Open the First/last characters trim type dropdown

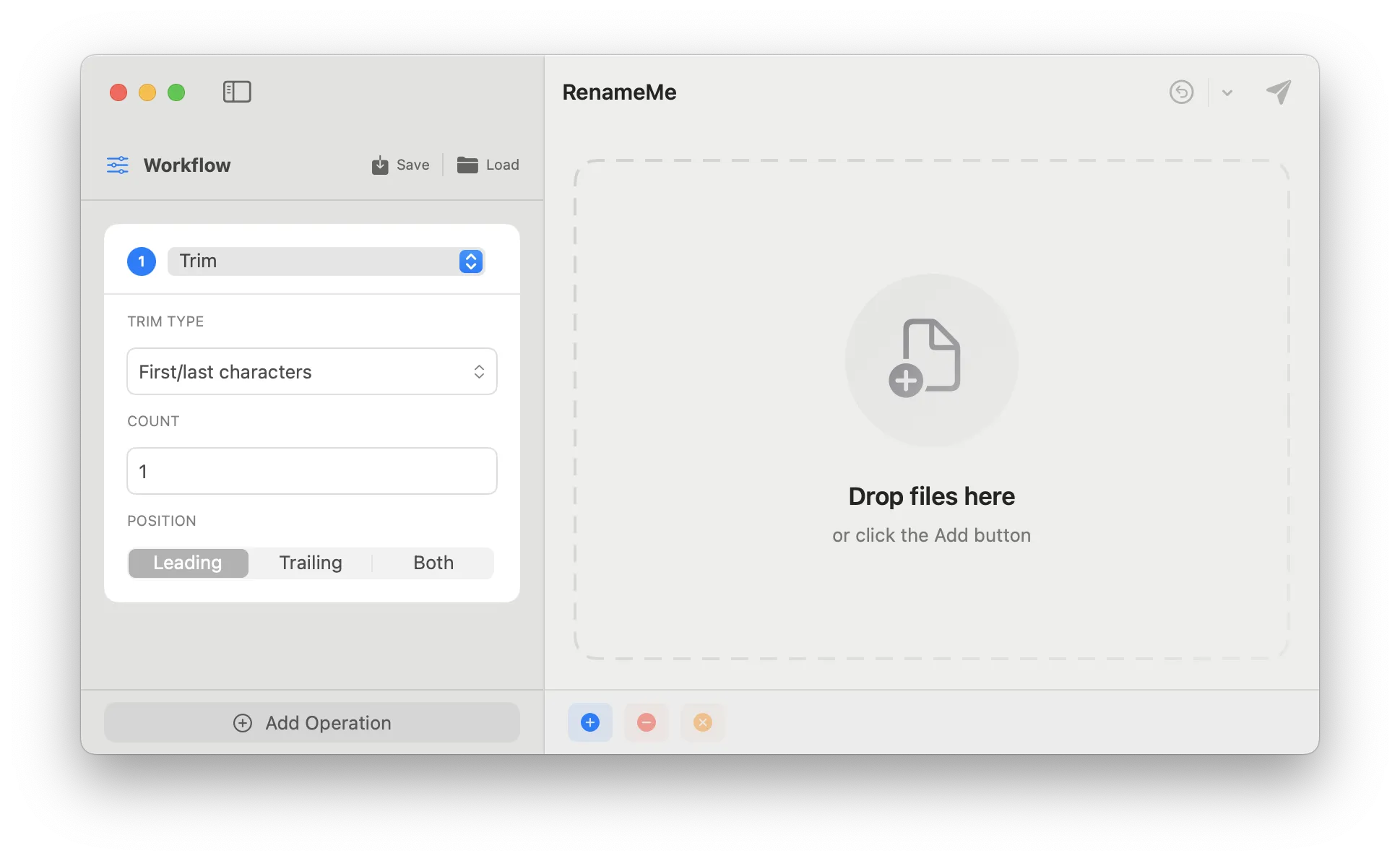pyautogui.click(x=311, y=371)
